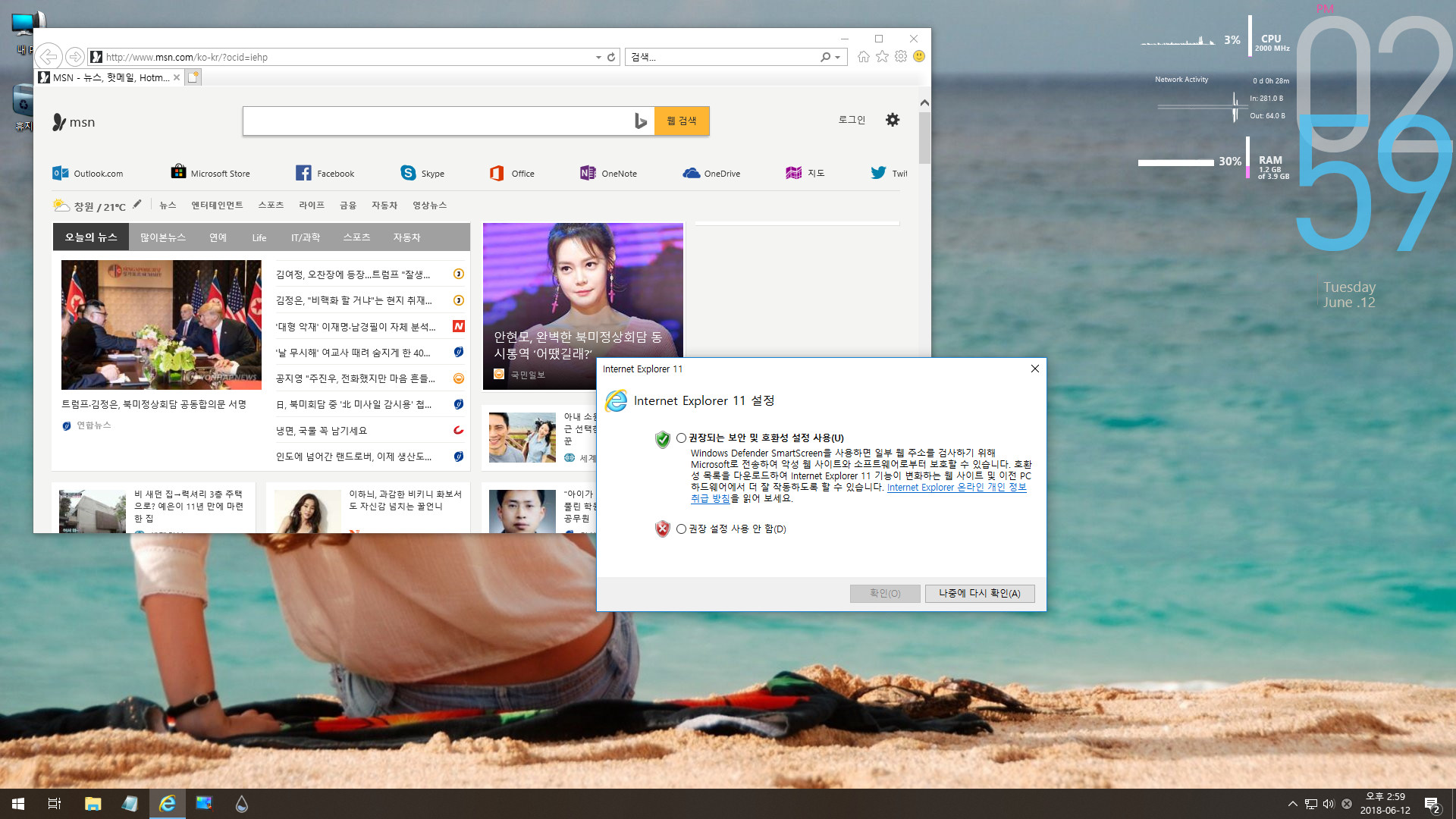Viewport: 1456px width, 819px height.
Task: Edit weather location with pencil icon
Action: tap(137, 204)
